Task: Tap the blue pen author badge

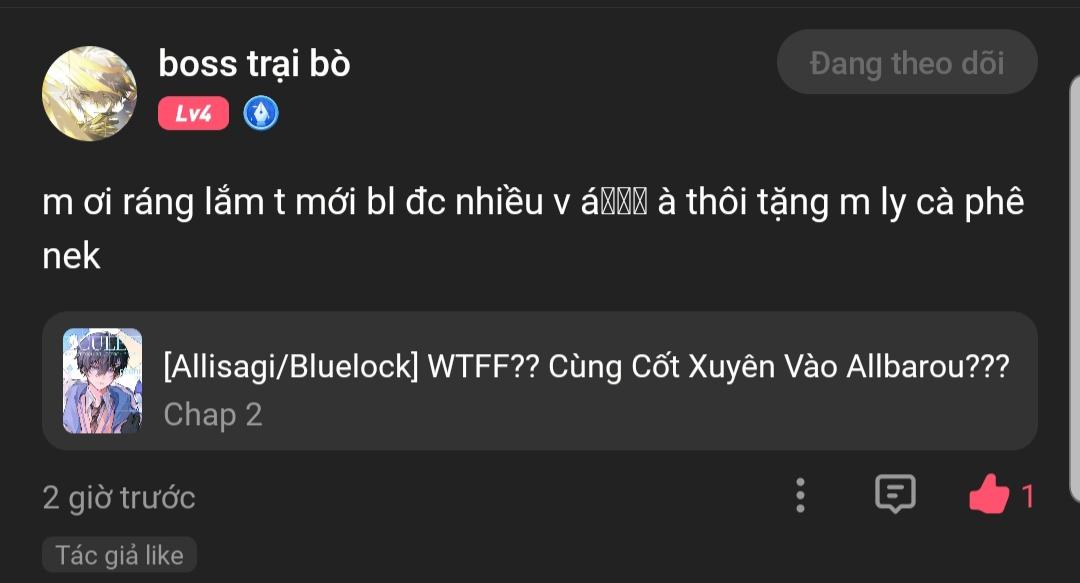Action: coord(261,113)
